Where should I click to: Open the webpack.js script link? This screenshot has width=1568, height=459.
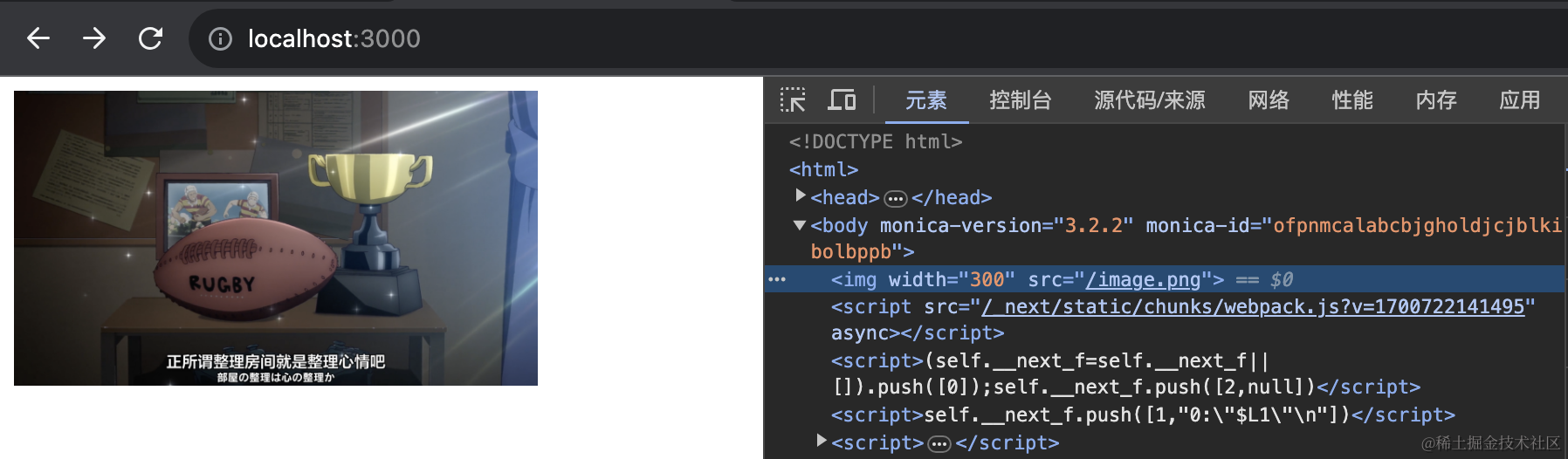[1253, 307]
